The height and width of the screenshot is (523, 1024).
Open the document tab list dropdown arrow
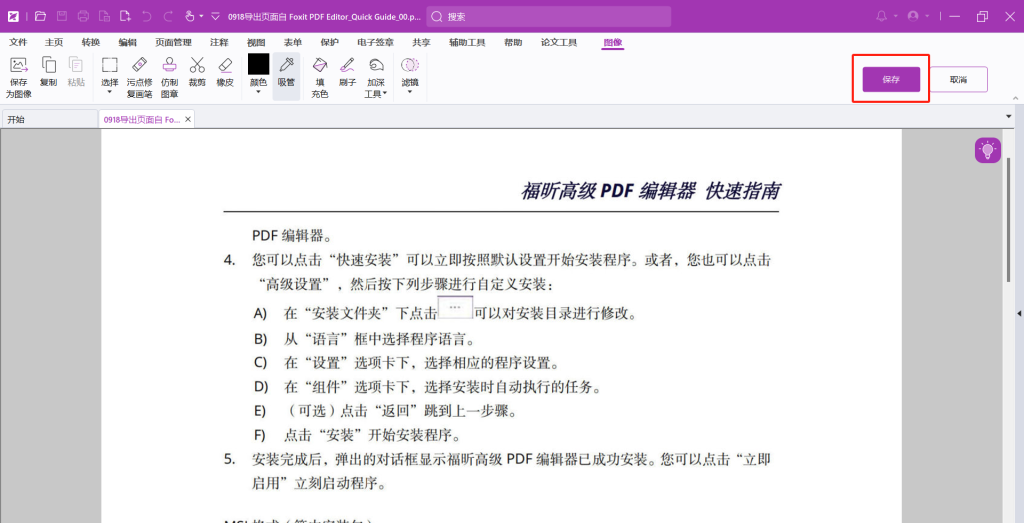(1010, 116)
